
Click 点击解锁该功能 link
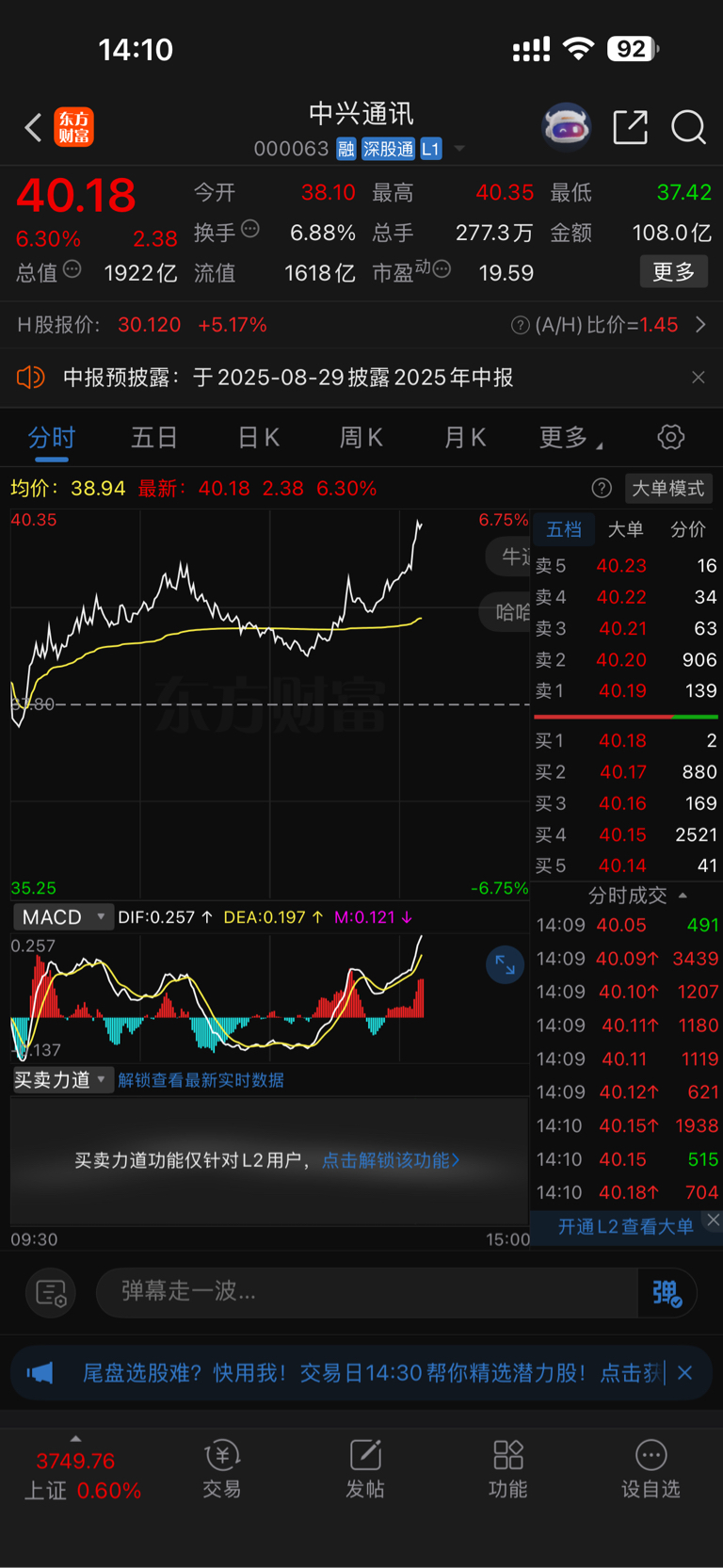pyautogui.click(x=391, y=1160)
